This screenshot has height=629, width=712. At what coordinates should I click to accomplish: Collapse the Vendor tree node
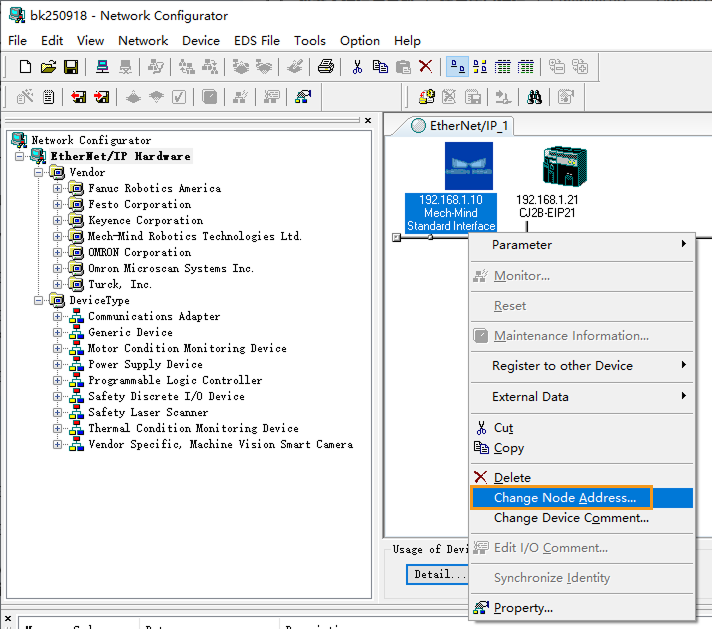click(39, 172)
